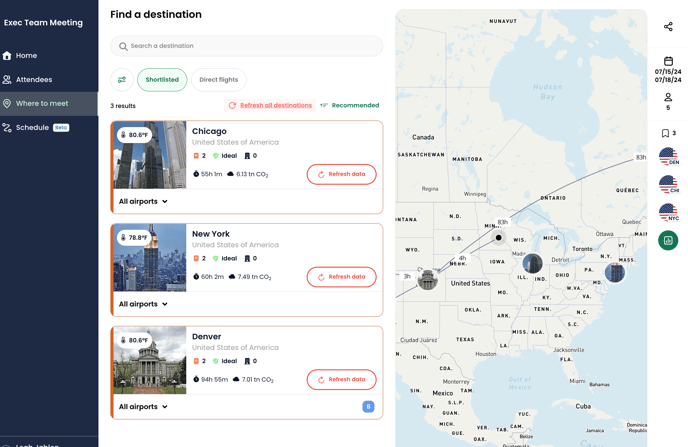This screenshot has height=447, width=688.
Task: Click the New York Ideal shield icon
Action: coord(215,258)
